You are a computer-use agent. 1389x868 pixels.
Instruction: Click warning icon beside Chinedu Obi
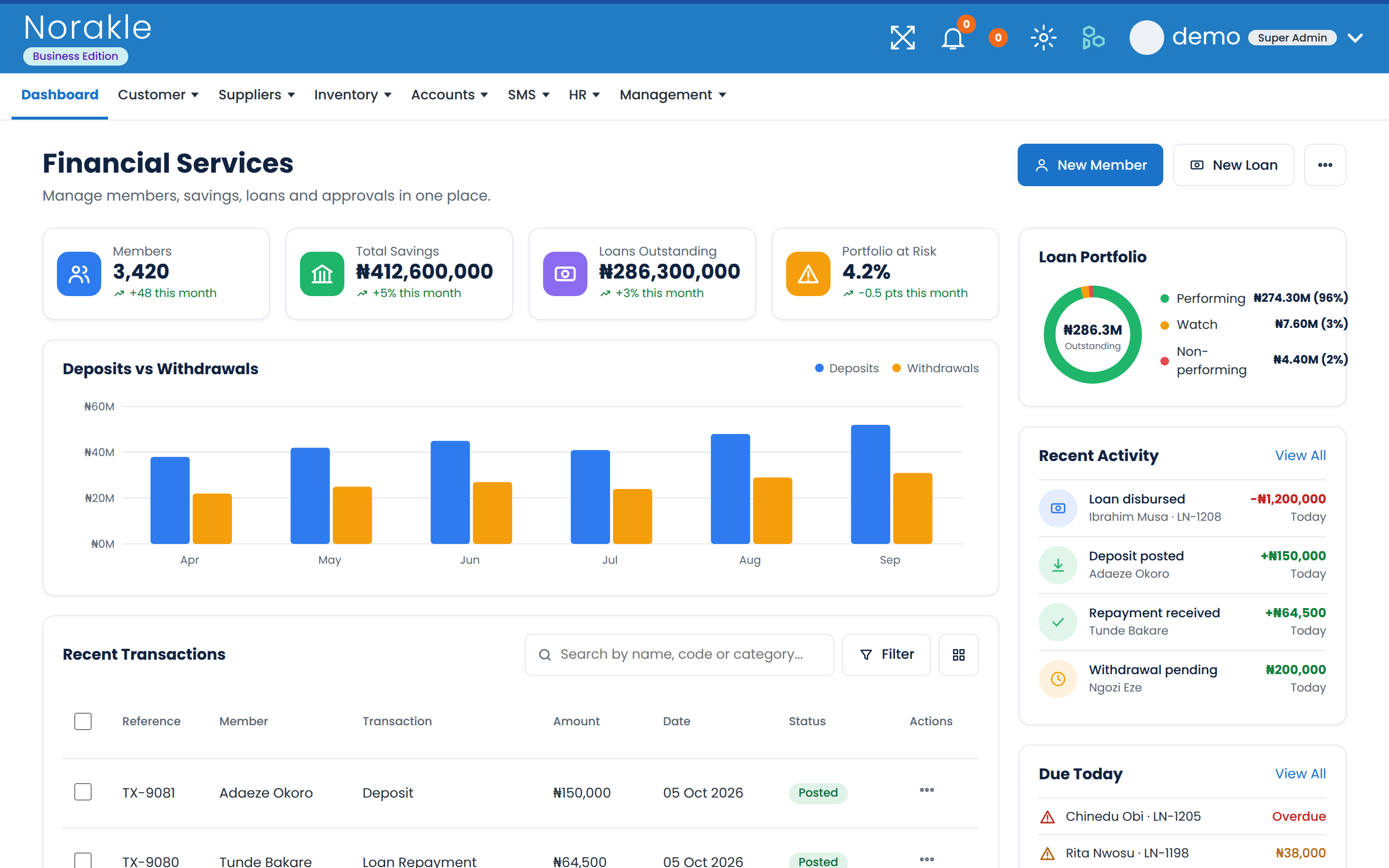point(1048,817)
